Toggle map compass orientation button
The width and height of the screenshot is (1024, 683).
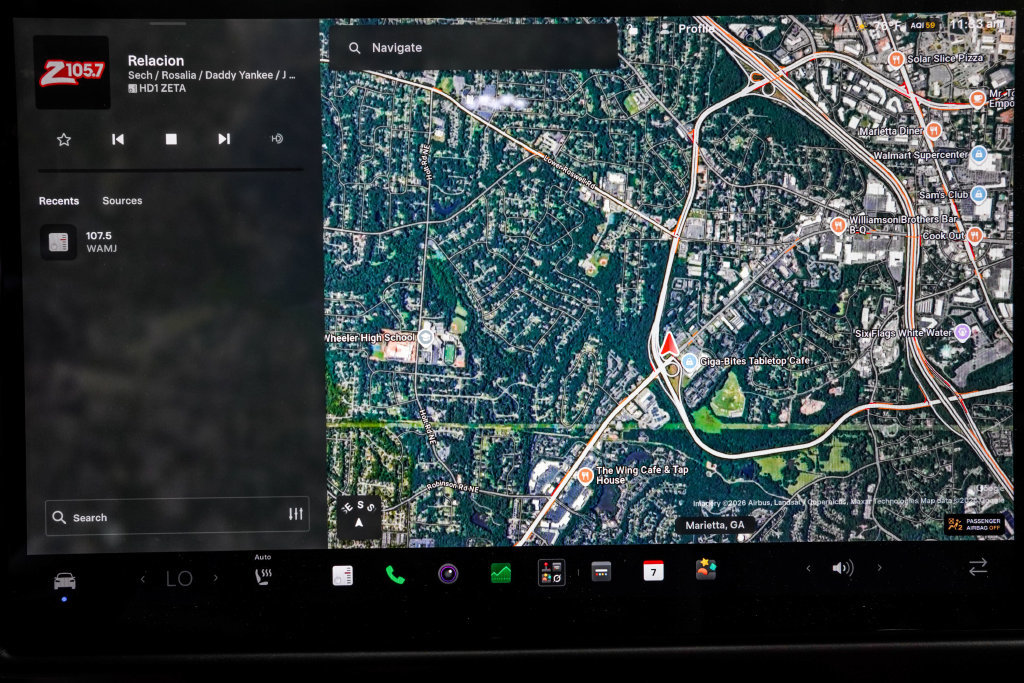359,516
